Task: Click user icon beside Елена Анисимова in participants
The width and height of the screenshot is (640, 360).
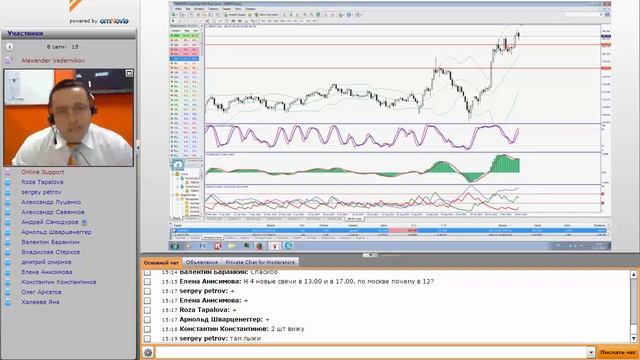Action: 8,272
